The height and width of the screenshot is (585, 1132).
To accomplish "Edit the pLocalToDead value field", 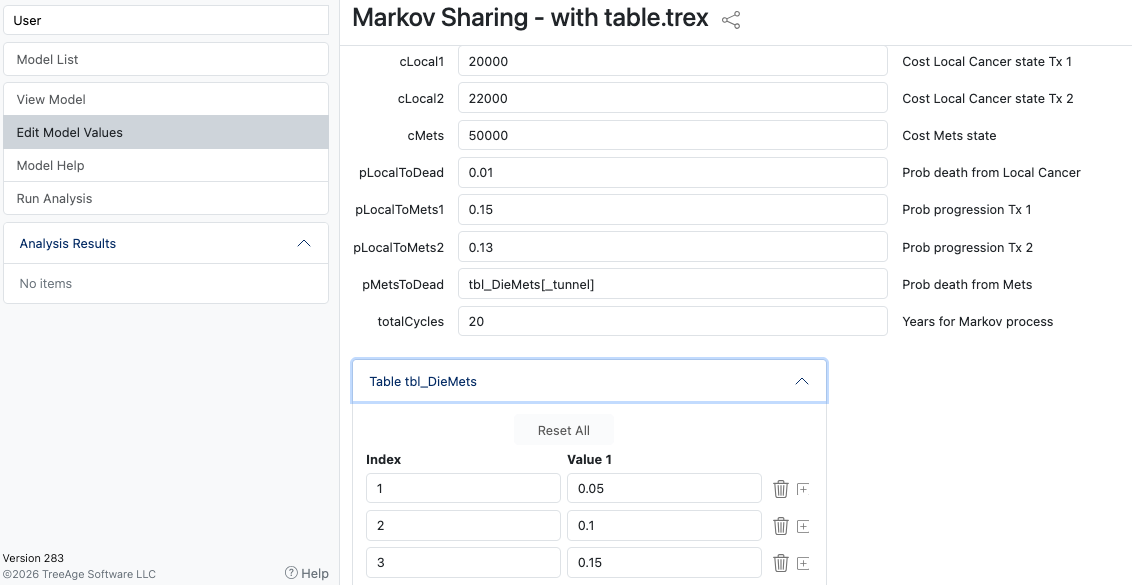I will [x=672, y=173].
